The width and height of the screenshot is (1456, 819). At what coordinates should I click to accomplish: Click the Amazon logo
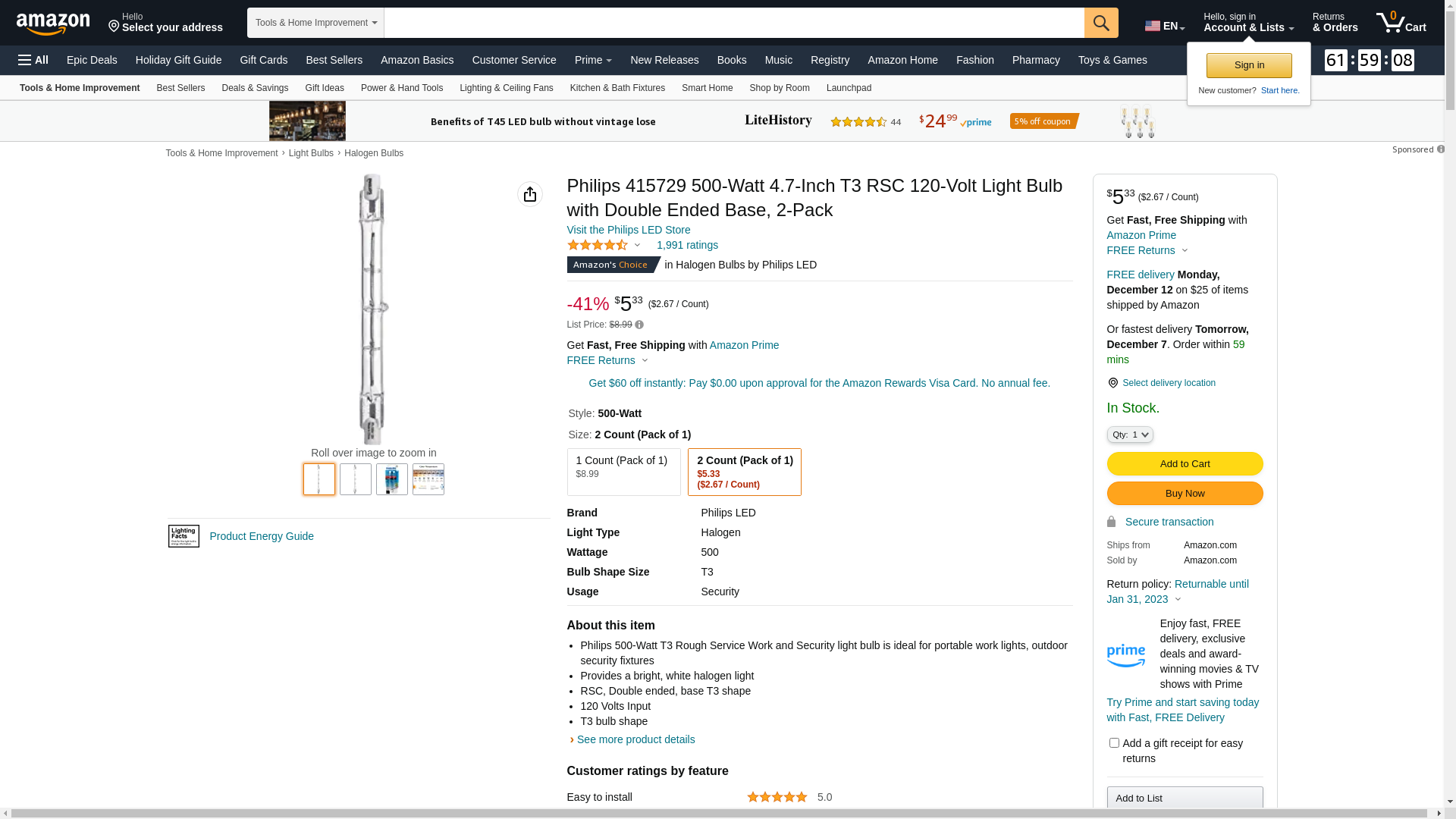pyautogui.click(x=53, y=24)
